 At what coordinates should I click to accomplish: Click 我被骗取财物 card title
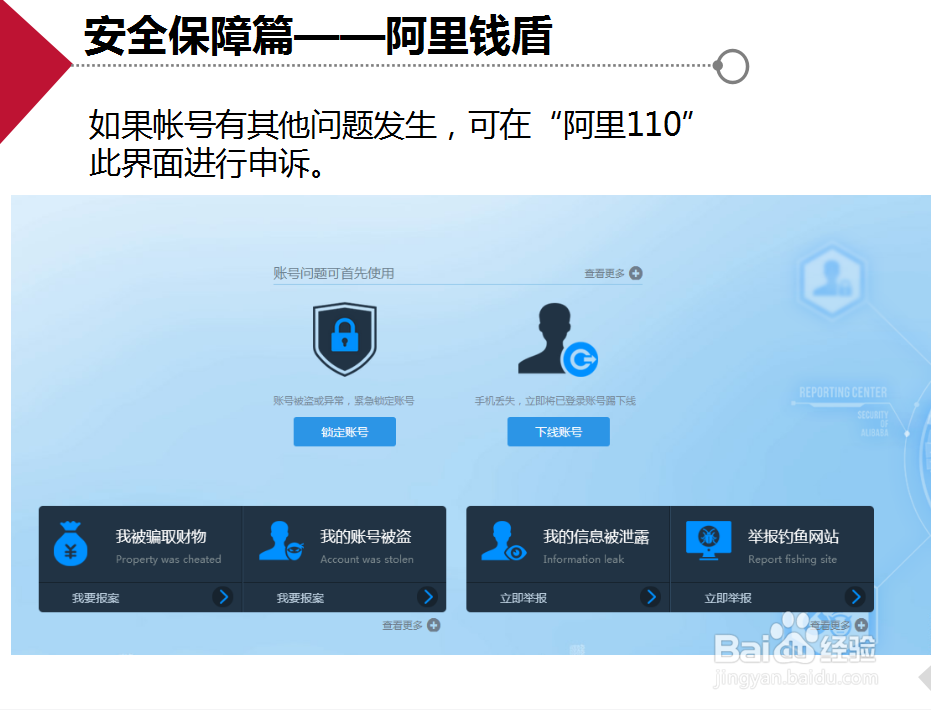(161, 537)
